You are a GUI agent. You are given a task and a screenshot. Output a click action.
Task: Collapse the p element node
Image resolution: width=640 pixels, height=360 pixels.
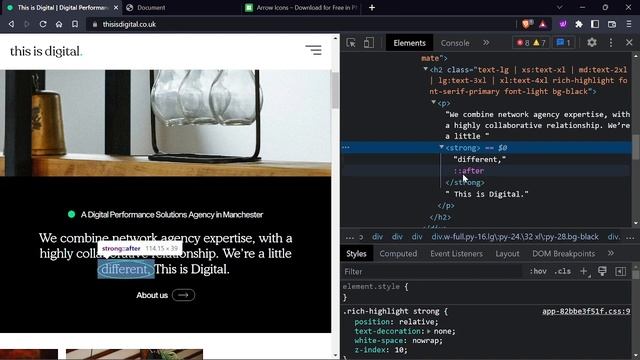coord(433,102)
